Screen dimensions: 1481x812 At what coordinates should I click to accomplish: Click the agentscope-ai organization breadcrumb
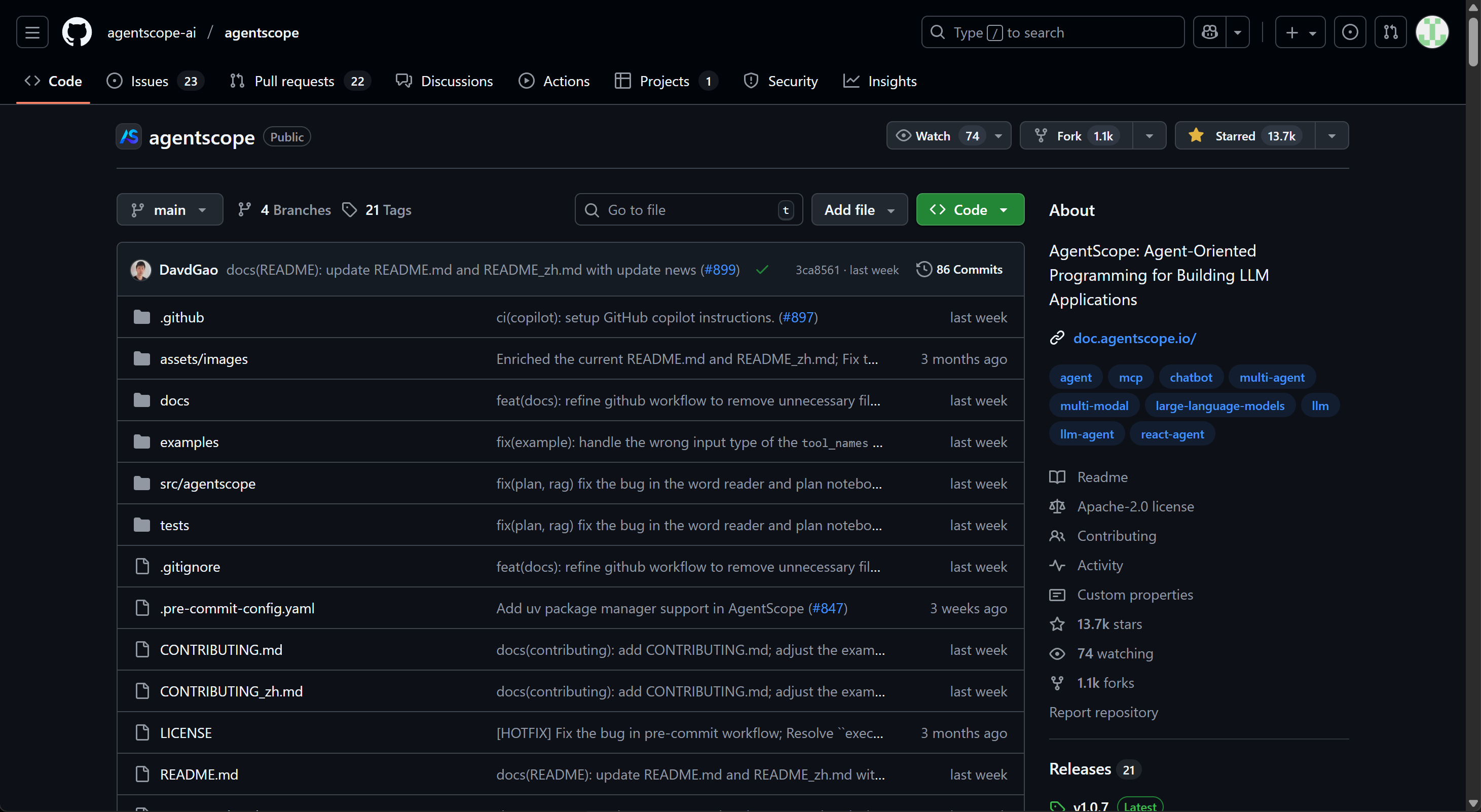click(x=152, y=32)
